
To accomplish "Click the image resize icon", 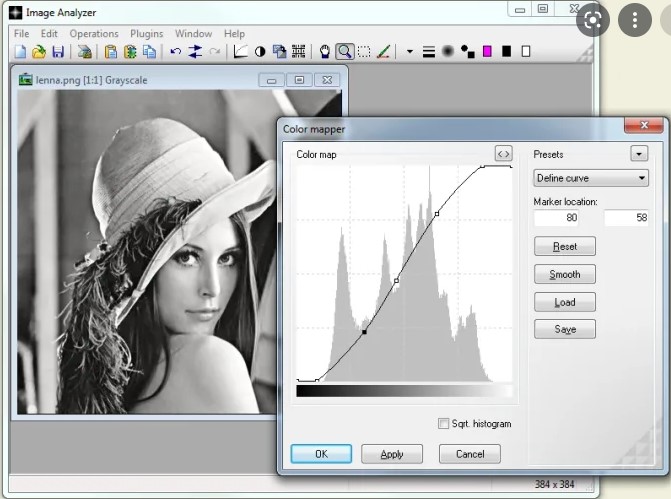I will click(x=279, y=52).
